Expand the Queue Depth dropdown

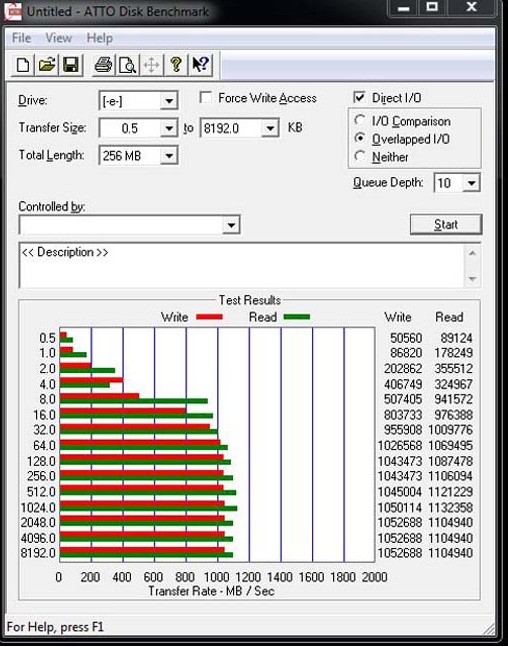click(471, 182)
